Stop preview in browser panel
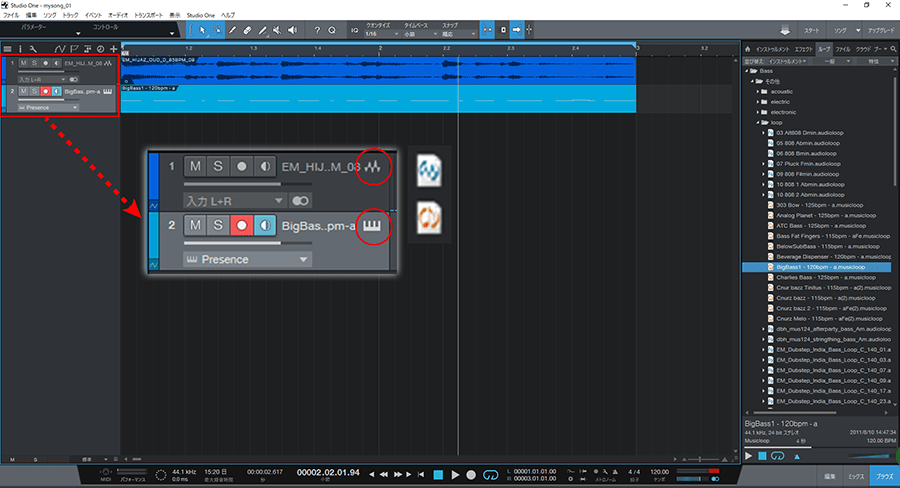This screenshot has width=900, height=488. point(762,456)
